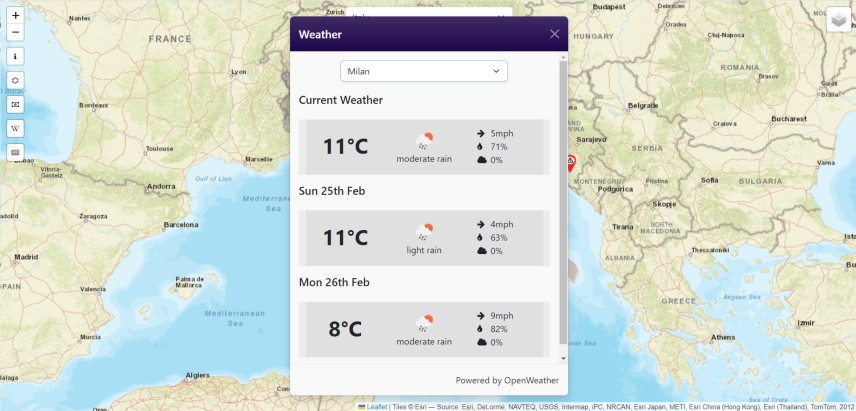Click the 'light rain' description

[x=424, y=251]
